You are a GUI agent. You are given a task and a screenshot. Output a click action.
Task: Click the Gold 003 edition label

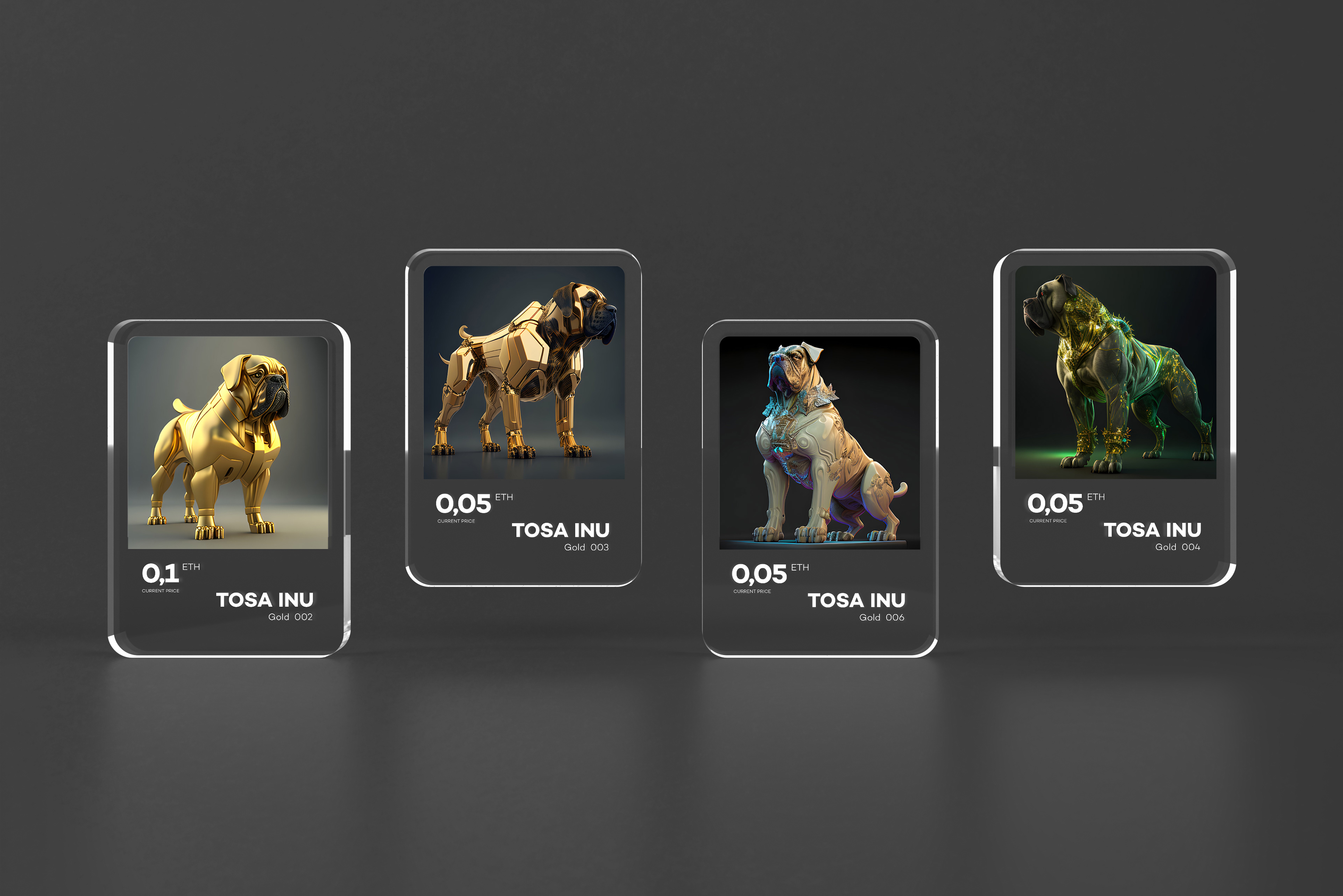click(x=587, y=547)
